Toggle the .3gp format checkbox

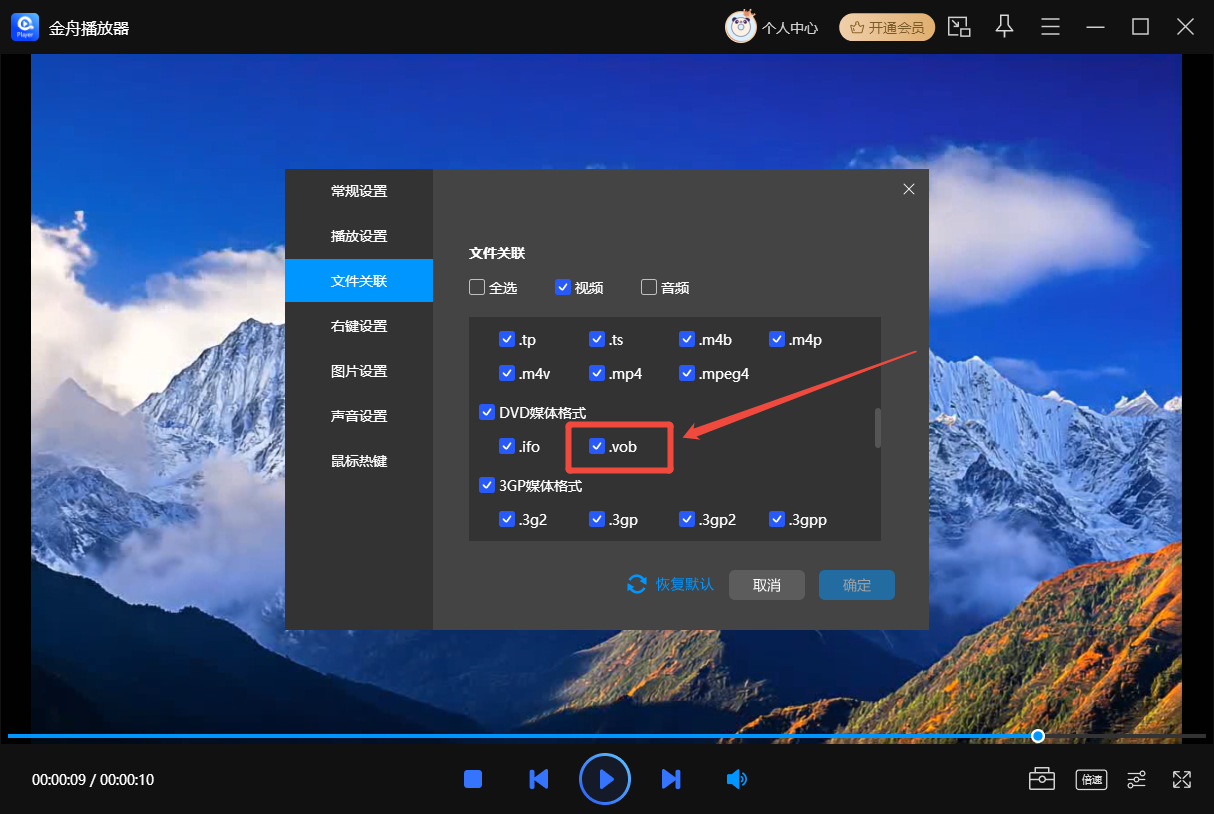[x=597, y=520]
